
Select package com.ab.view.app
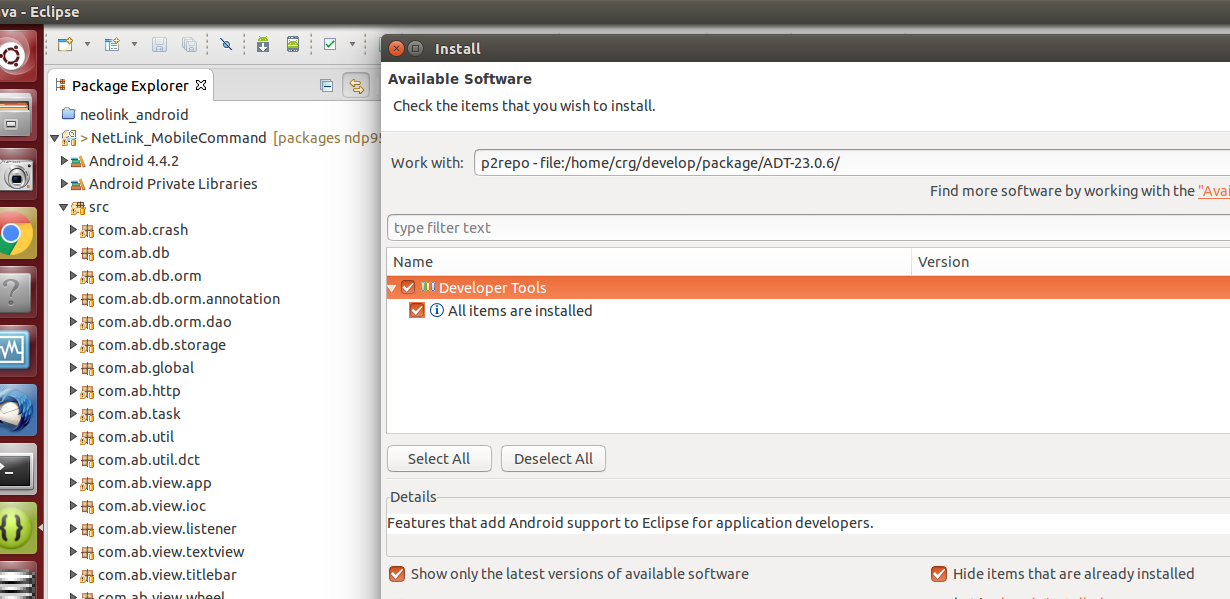coord(154,483)
